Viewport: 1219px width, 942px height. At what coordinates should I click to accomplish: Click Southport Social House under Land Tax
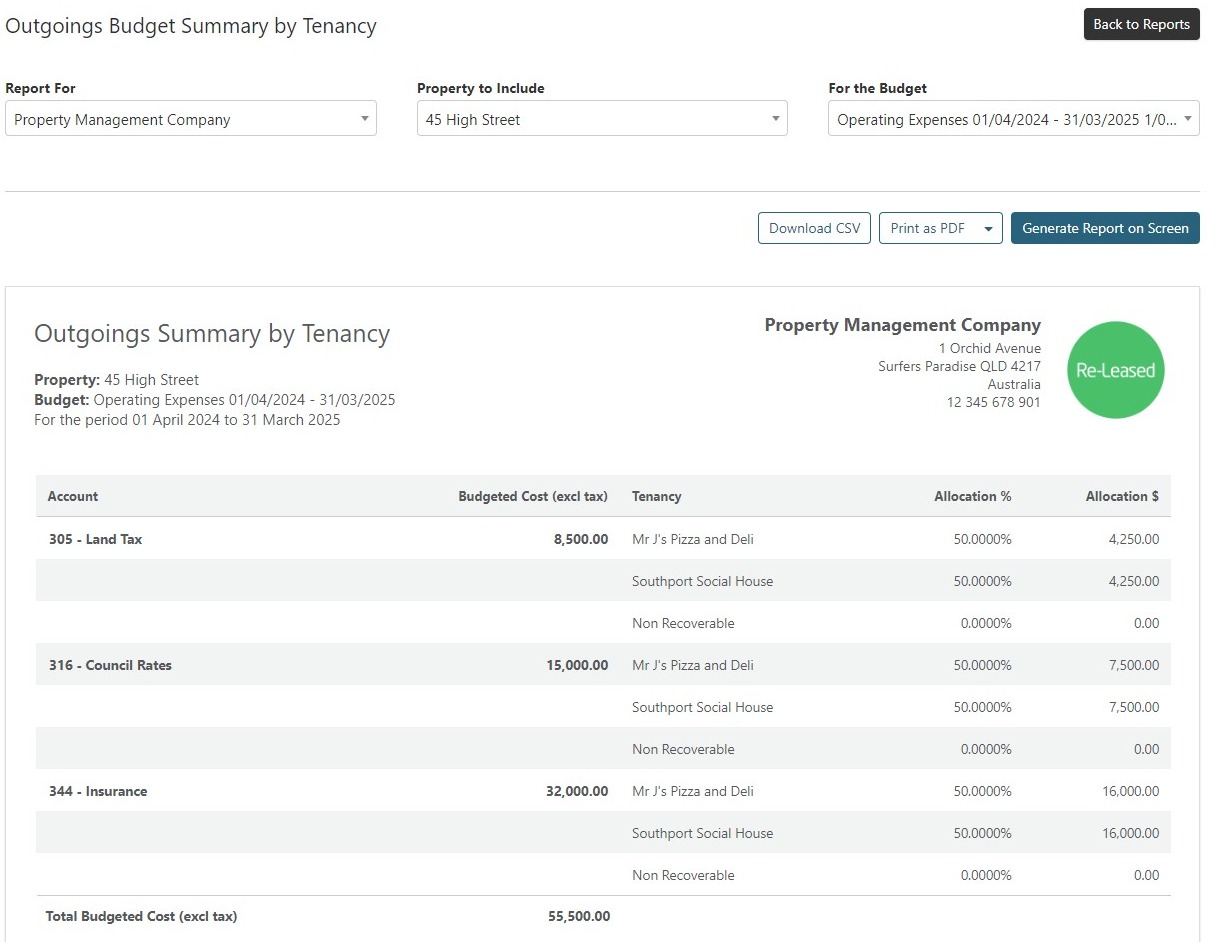703,581
